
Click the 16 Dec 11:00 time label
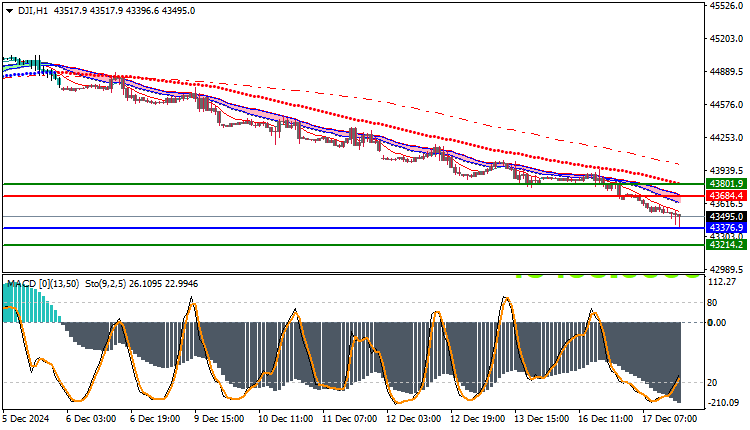606,419
